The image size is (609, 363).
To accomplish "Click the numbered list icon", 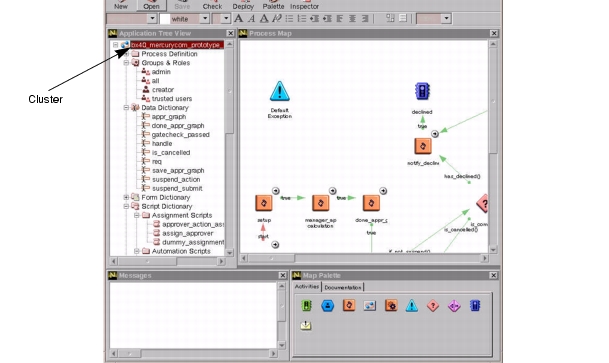I will 301,18.
